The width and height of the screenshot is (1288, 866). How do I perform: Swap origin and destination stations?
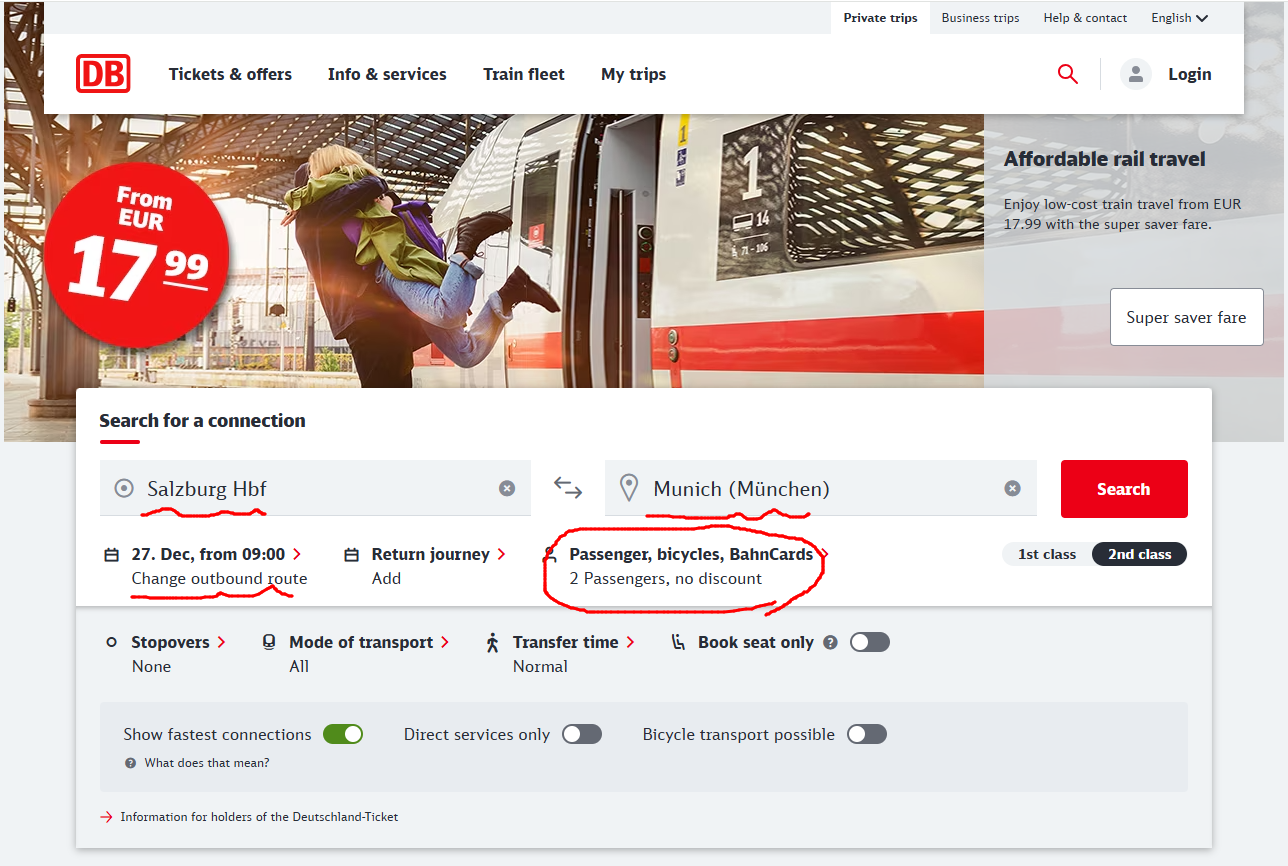coord(568,488)
